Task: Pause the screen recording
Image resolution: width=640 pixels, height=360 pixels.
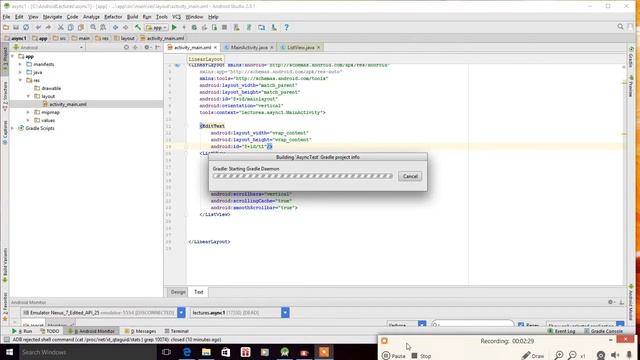Action: (x=394, y=356)
